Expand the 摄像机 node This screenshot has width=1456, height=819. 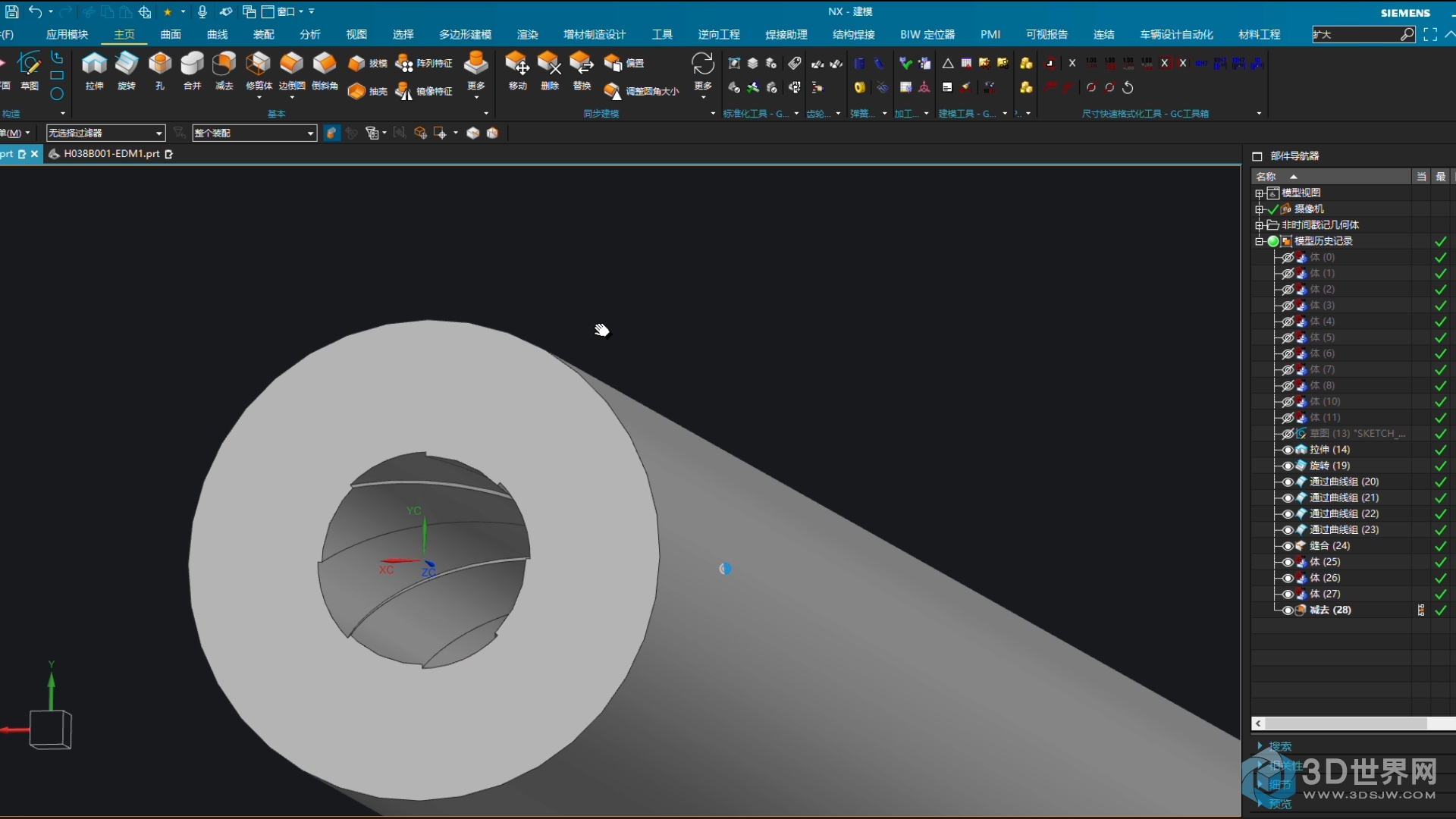click(x=1259, y=209)
